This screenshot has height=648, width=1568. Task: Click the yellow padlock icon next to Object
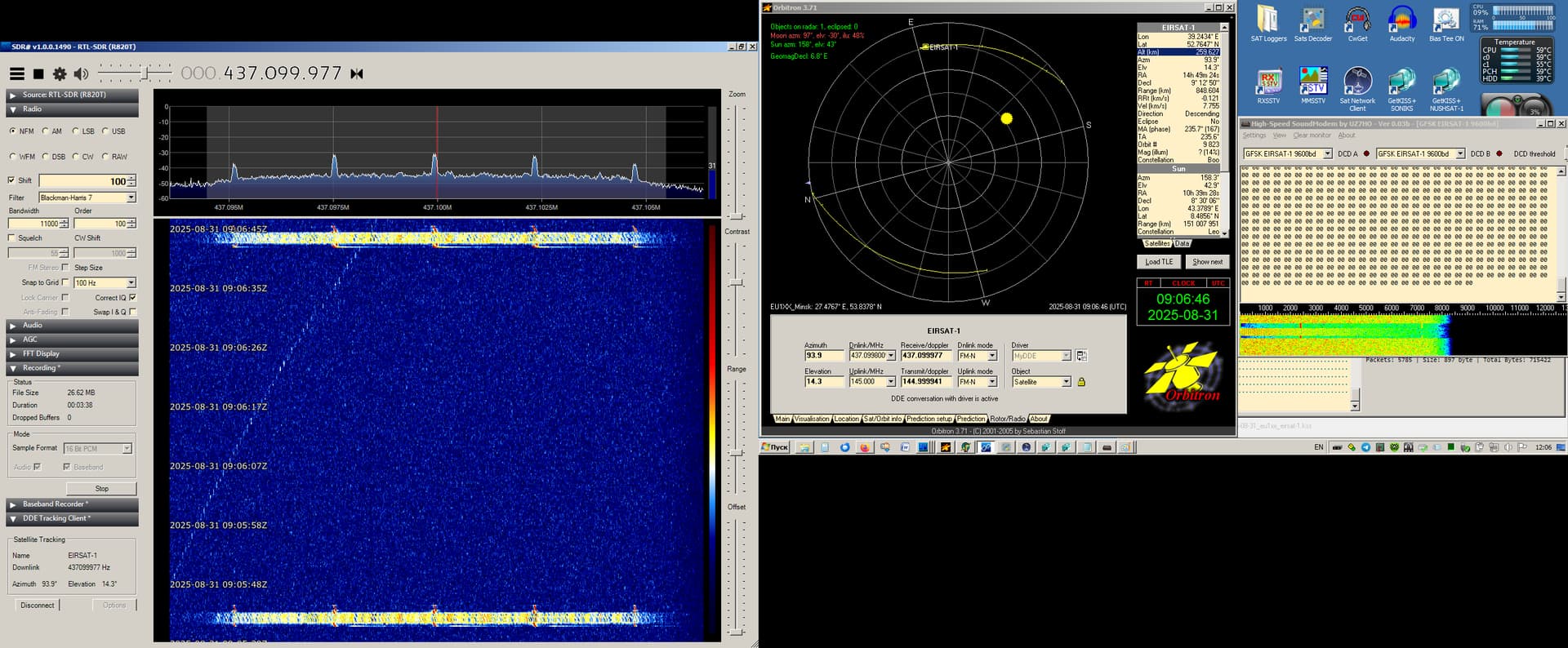[1081, 382]
